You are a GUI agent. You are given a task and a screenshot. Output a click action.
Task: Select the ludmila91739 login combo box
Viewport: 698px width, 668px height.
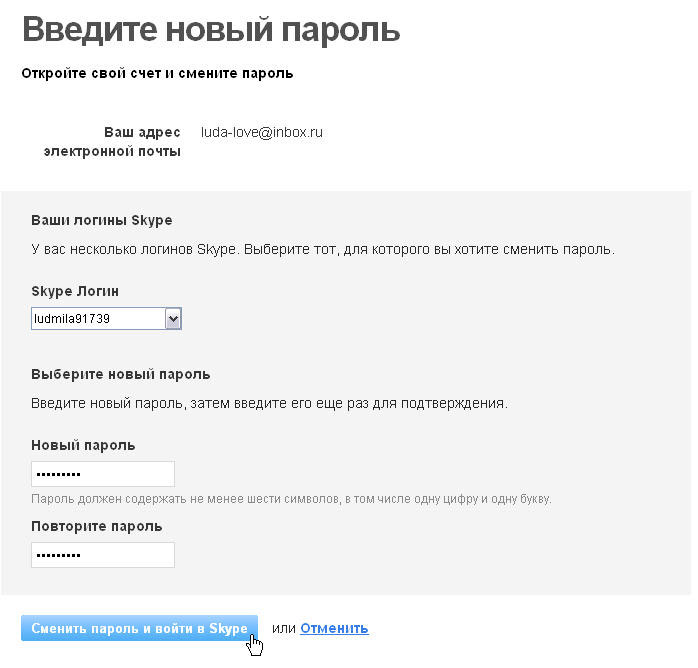click(x=106, y=319)
